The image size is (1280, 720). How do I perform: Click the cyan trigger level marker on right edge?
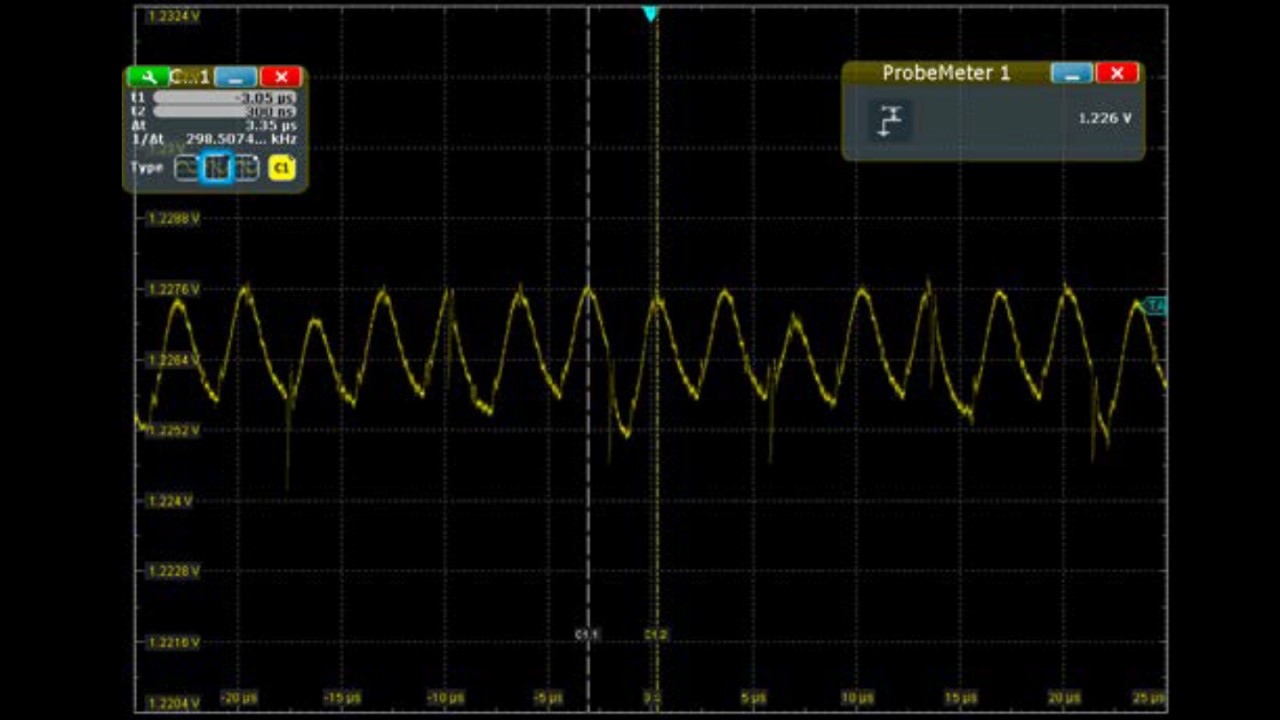(1155, 305)
